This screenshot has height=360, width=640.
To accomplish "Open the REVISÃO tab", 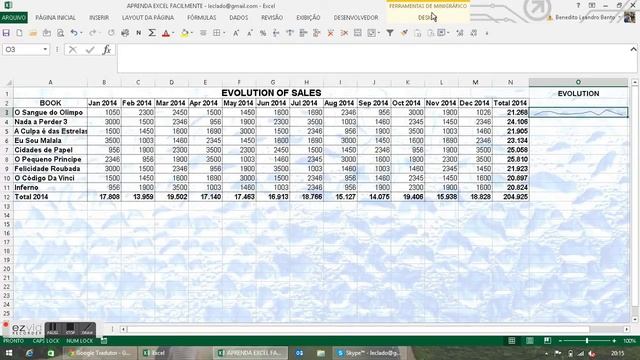I will click(x=272, y=18).
